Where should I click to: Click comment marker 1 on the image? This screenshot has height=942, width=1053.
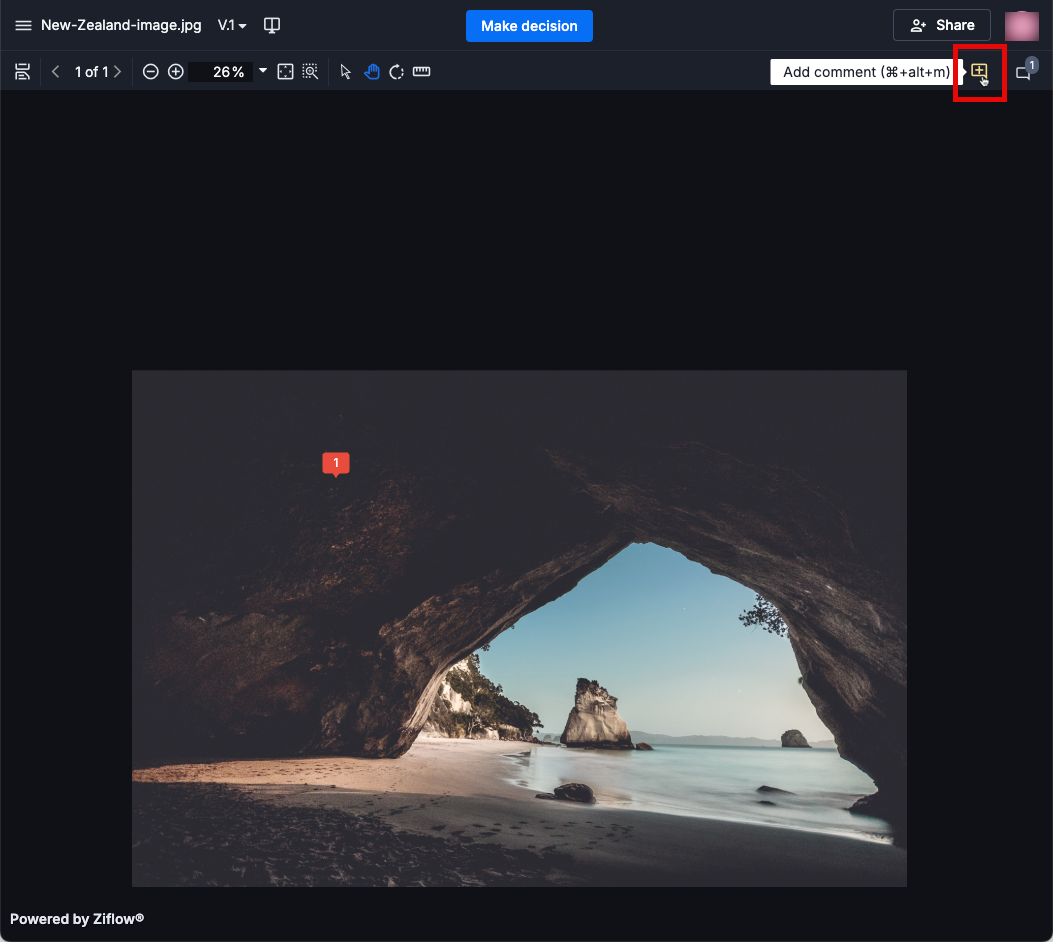pos(336,463)
